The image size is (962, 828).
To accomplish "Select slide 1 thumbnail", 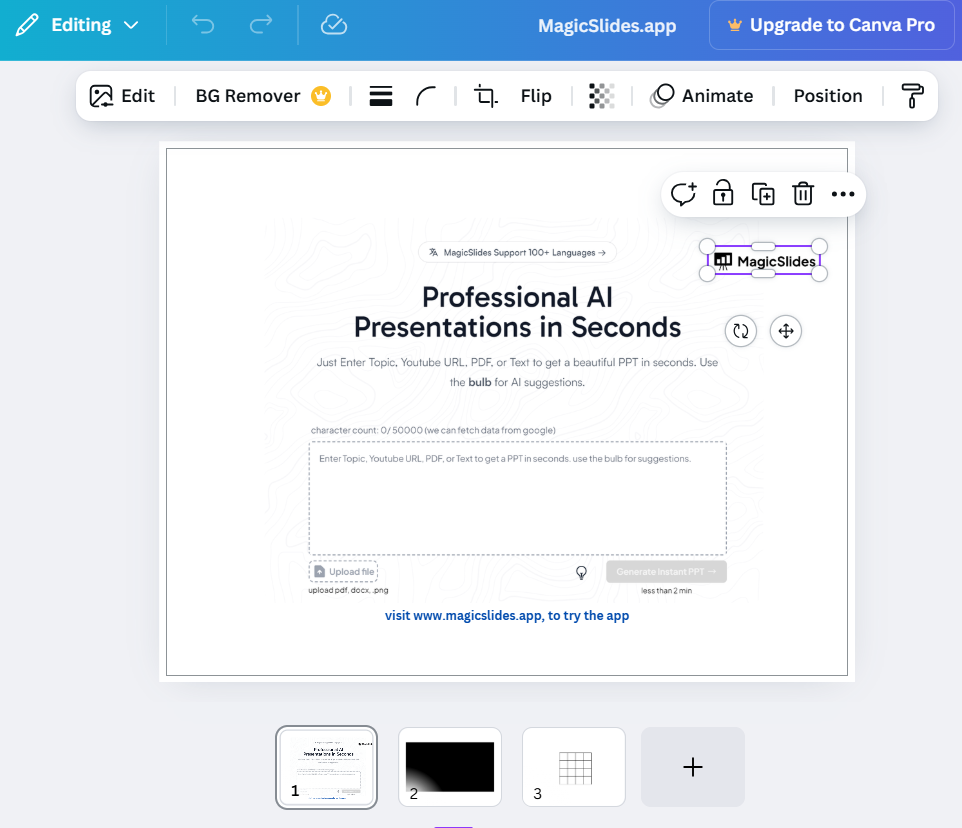I will [326, 767].
